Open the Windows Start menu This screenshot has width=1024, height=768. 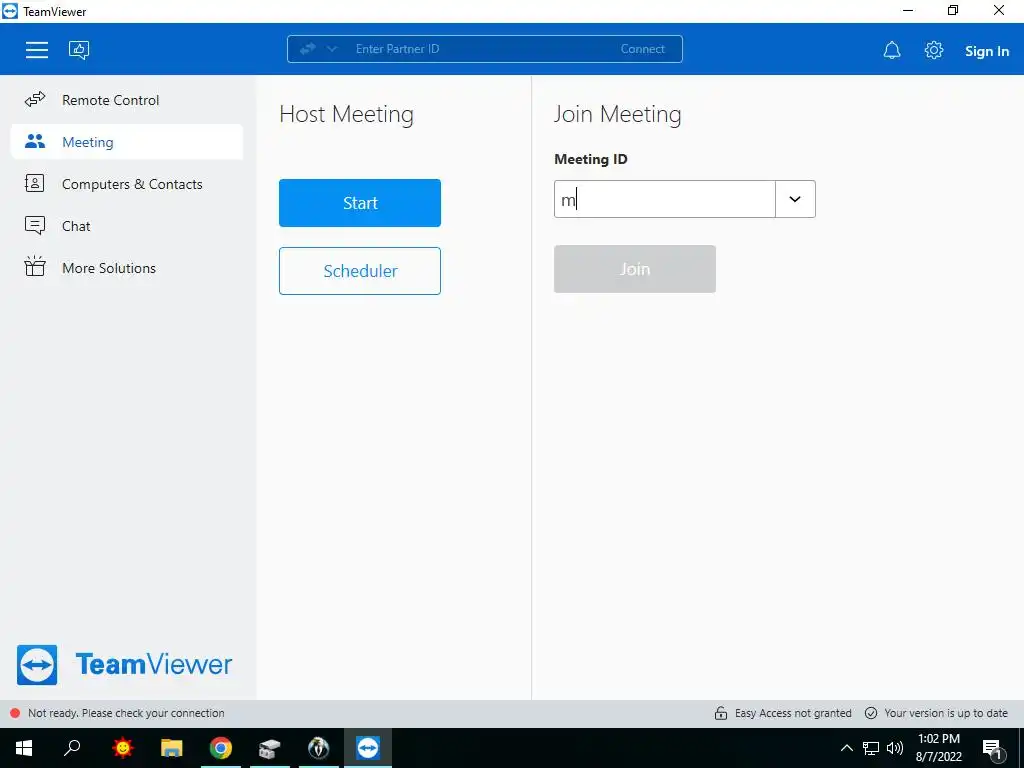pyautogui.click(x=24, y=748)
